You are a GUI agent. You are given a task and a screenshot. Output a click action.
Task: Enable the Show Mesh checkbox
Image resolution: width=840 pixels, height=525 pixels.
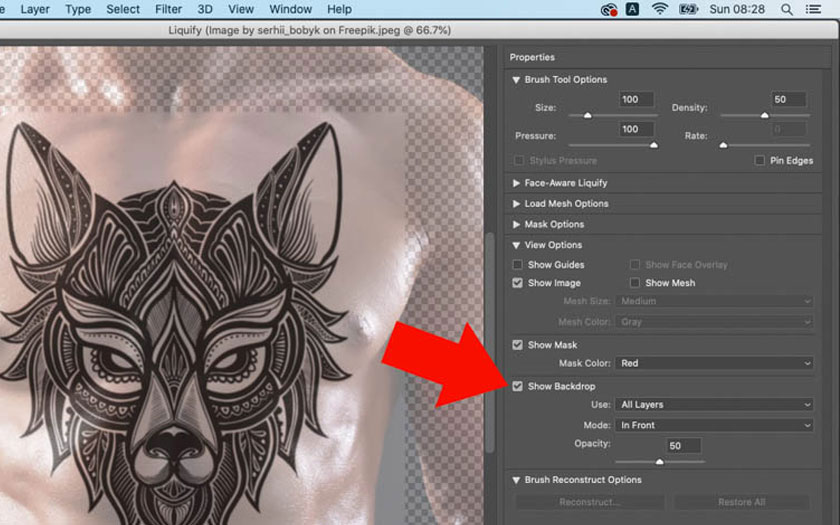pos(635,283)
